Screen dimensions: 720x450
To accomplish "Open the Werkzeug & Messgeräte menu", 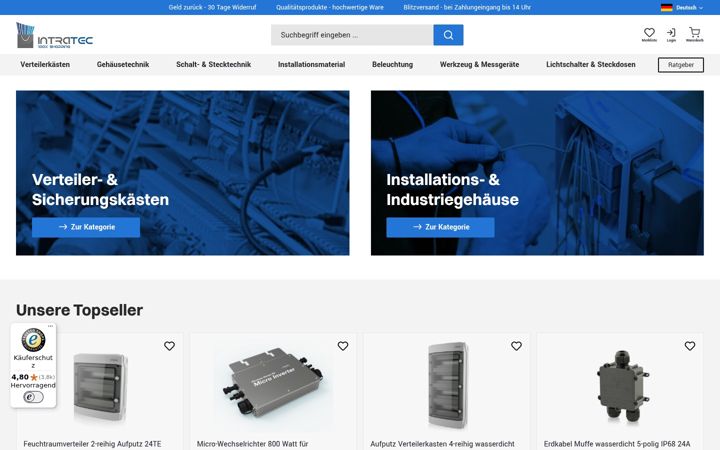I will (x=479, y=64).
